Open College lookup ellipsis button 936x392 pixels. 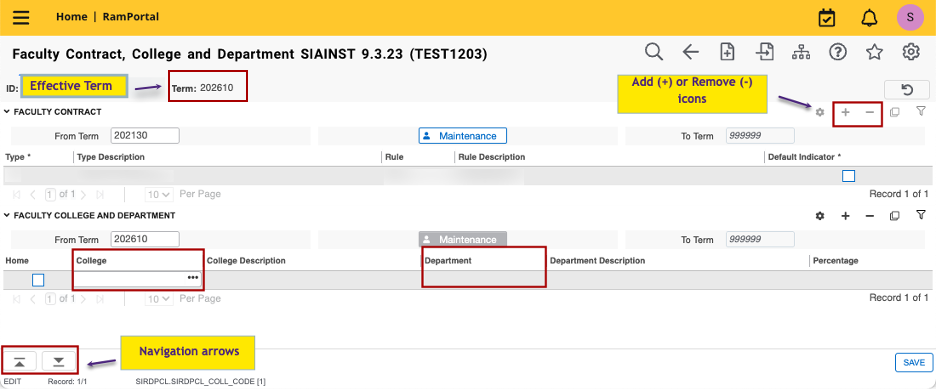coord(193,278)
